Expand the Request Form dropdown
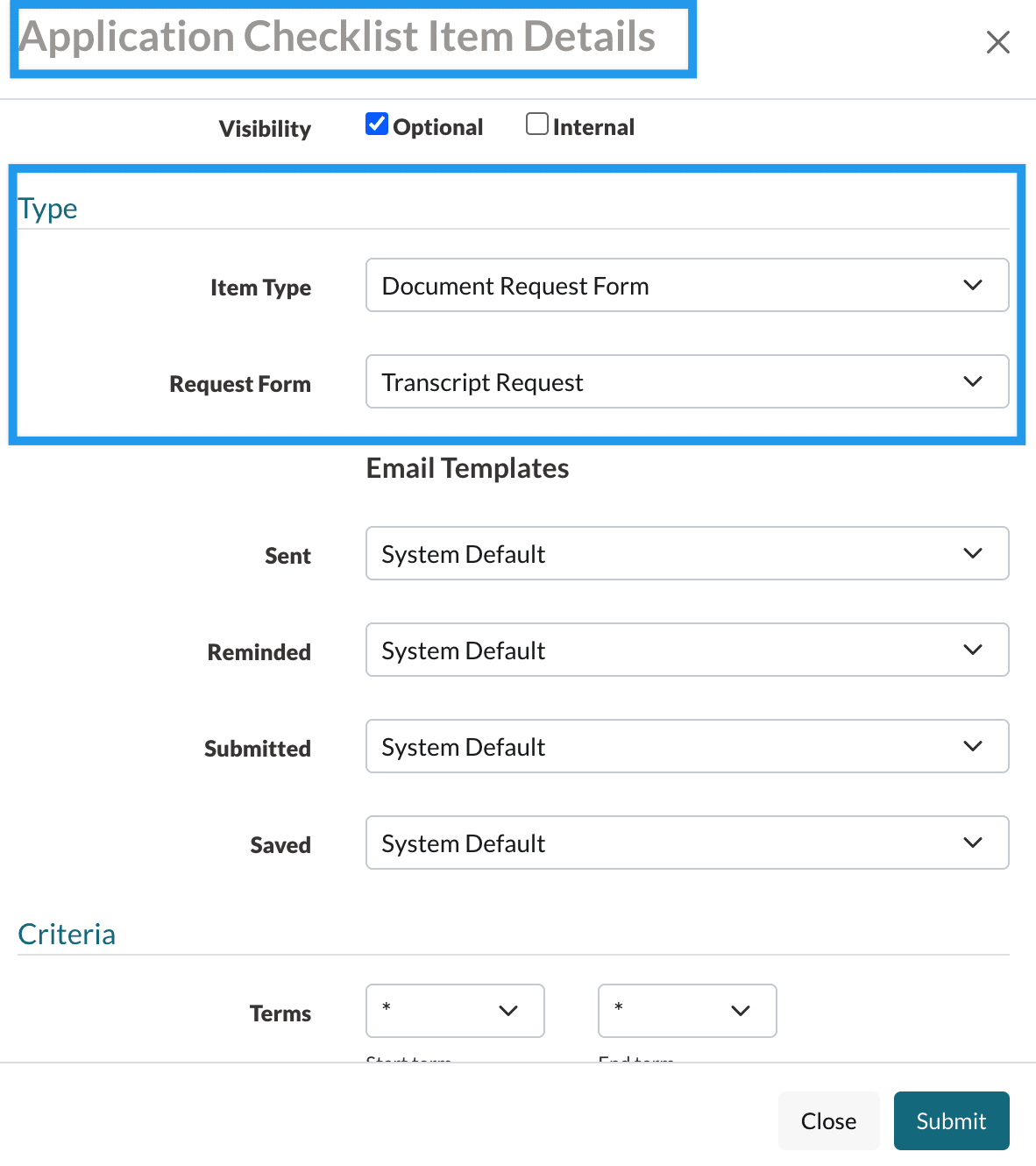 686,382
